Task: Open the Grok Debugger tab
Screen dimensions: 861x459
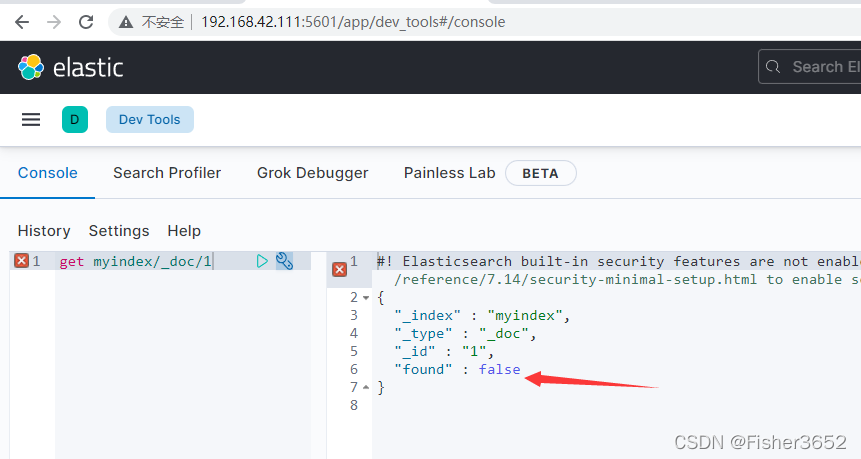Action: tap(312, 173)
